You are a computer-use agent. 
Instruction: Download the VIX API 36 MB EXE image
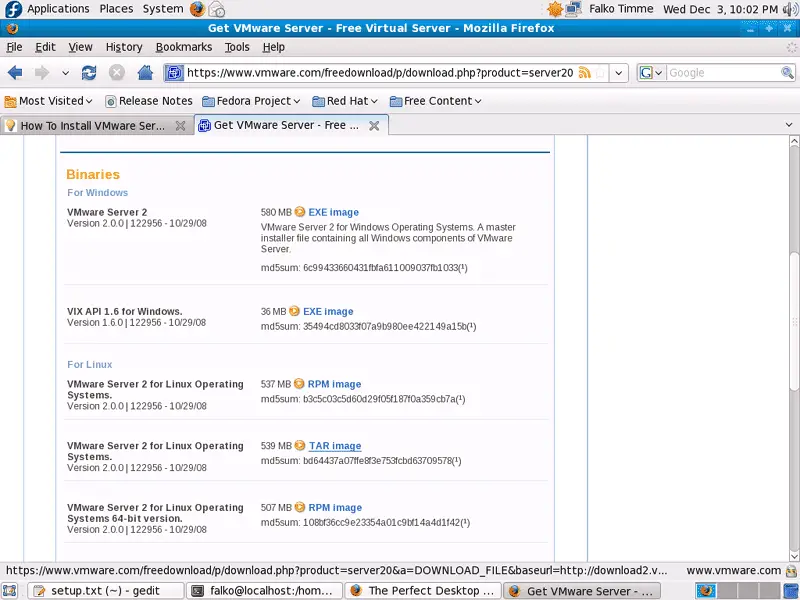pos(328,311)
